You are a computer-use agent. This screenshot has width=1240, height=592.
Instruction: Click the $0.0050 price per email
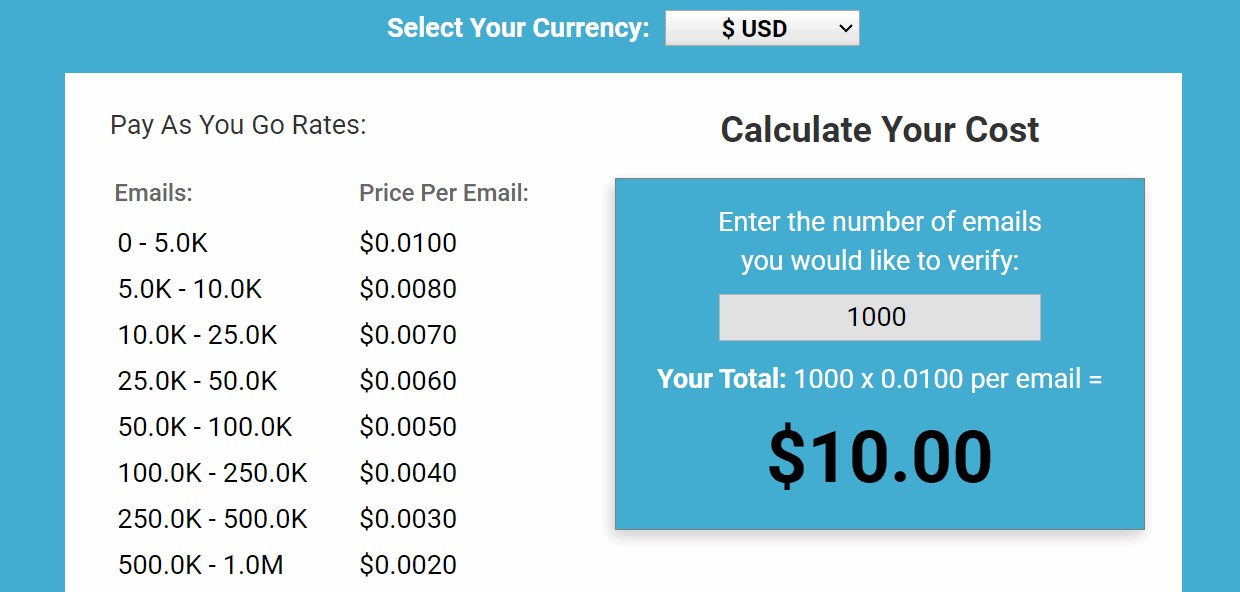click(408, 427)
